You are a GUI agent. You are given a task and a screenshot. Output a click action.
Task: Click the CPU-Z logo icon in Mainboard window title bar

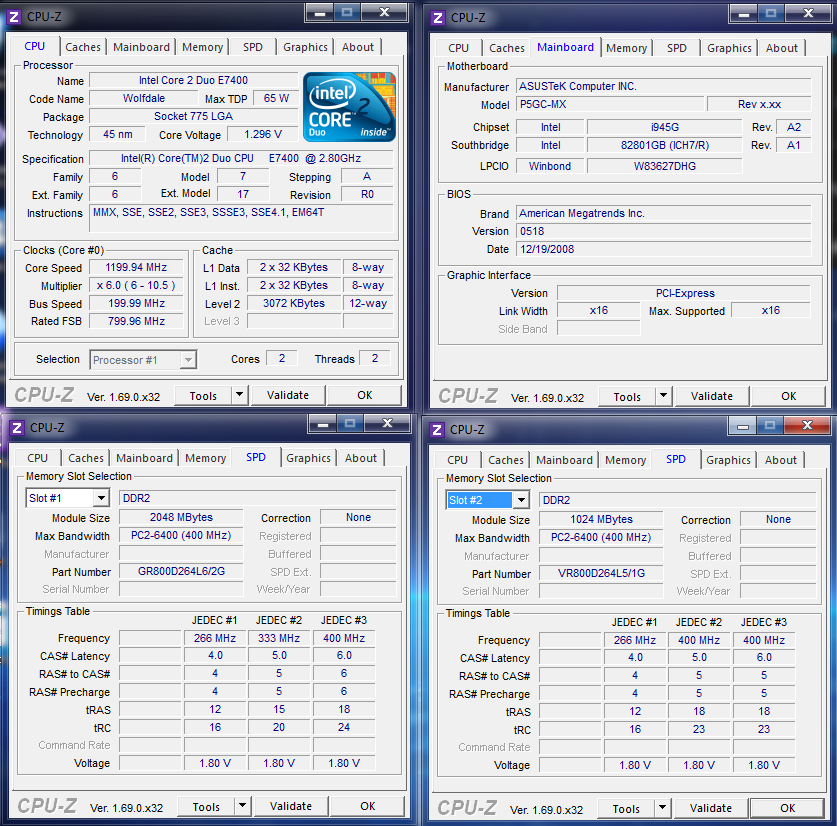(x=438, y=18)
